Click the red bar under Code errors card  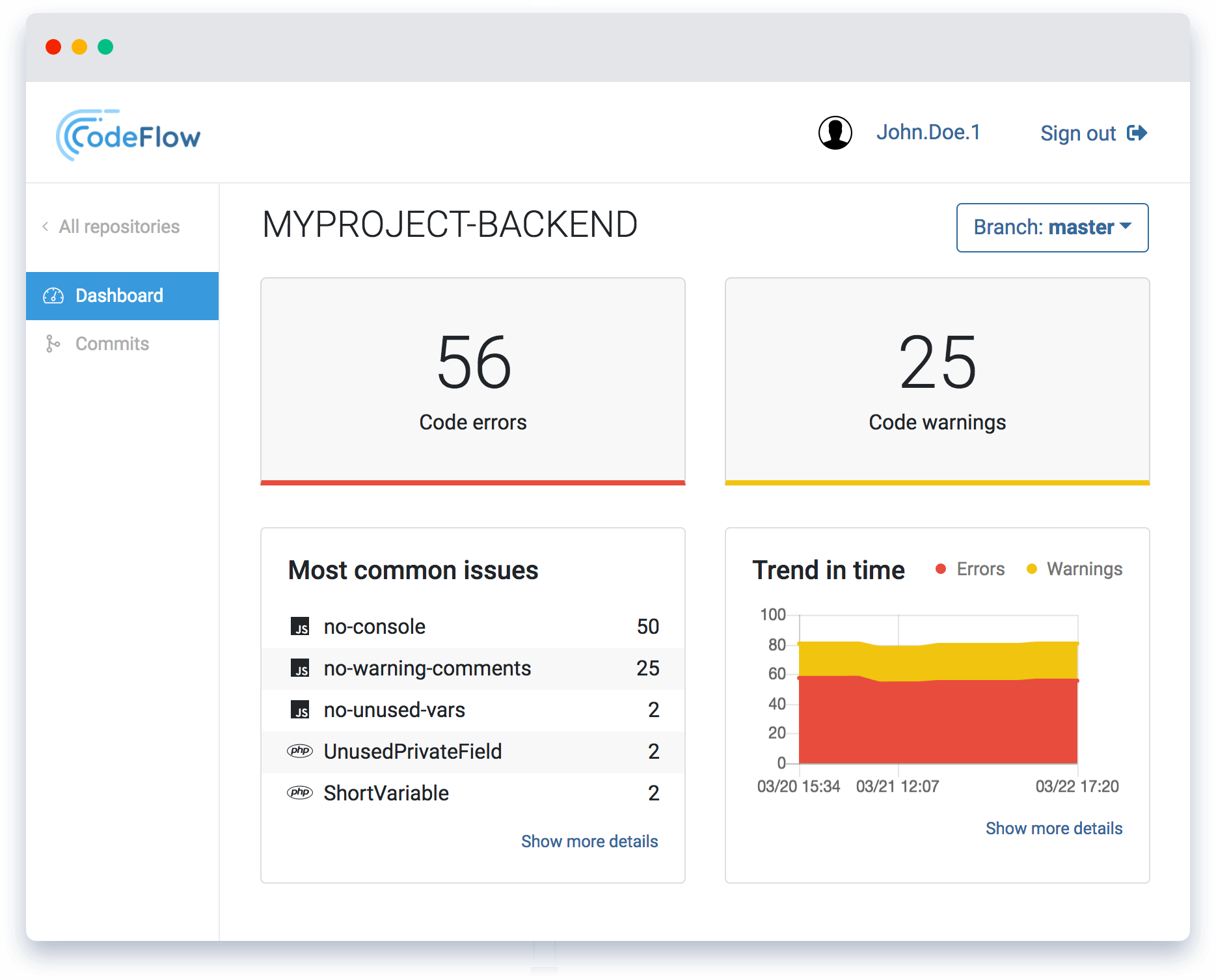[x=472, y=482]
